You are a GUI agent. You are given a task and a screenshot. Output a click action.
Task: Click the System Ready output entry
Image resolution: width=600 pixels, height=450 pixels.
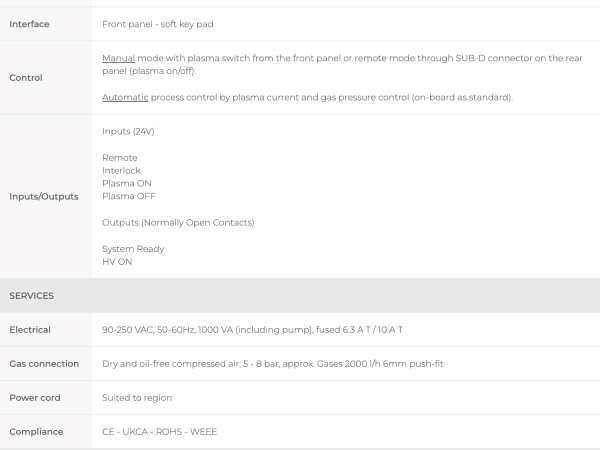(133, 249)
